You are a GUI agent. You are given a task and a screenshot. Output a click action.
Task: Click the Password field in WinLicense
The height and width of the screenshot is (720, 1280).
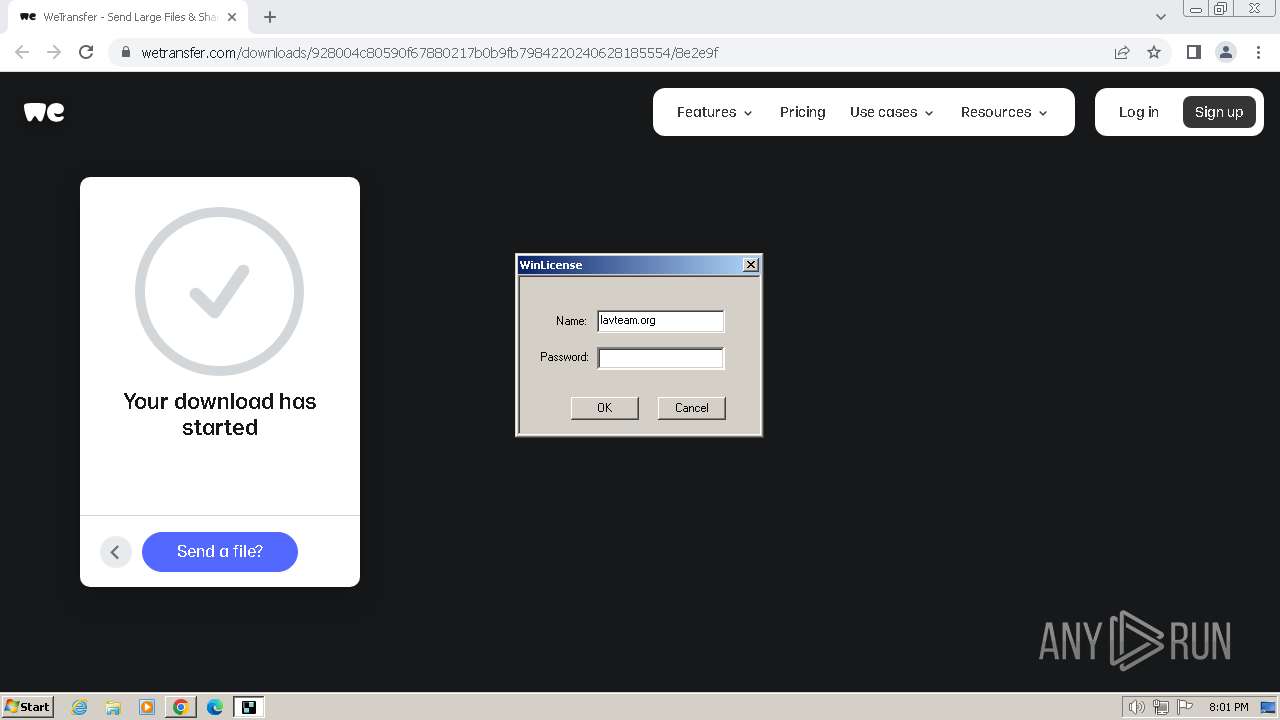click(x=660, y=358)
